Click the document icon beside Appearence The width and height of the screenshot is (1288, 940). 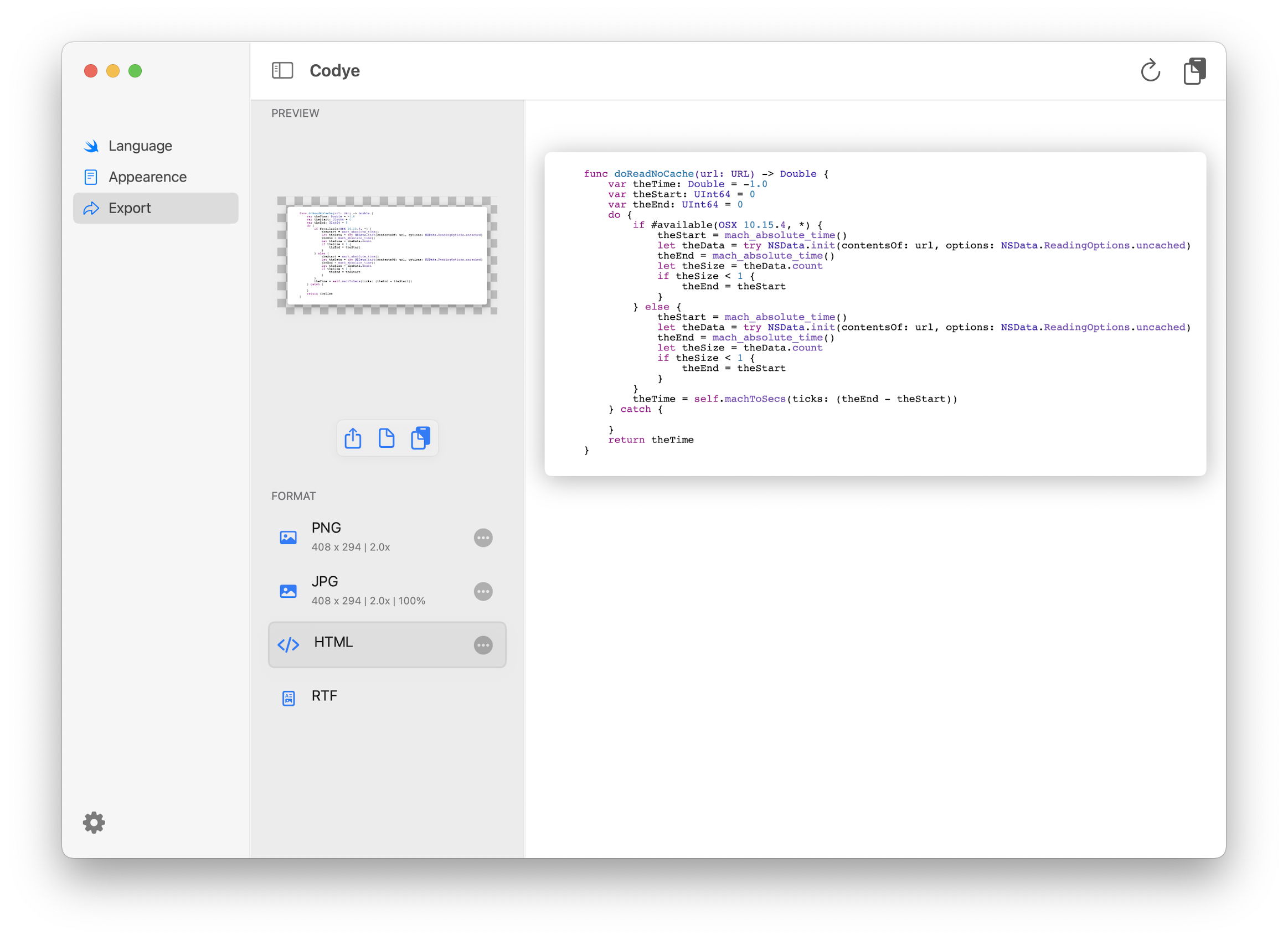pyautogui.click(x=91, y=178)
